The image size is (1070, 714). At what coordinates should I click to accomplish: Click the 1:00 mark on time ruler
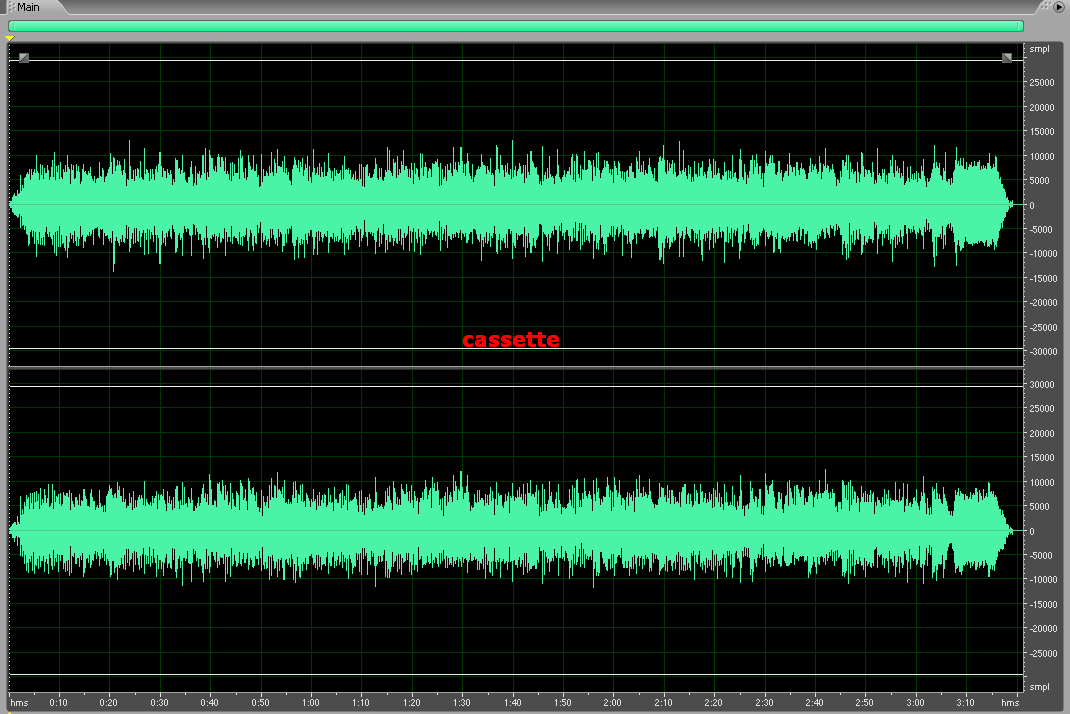click(x=310, y=702)
